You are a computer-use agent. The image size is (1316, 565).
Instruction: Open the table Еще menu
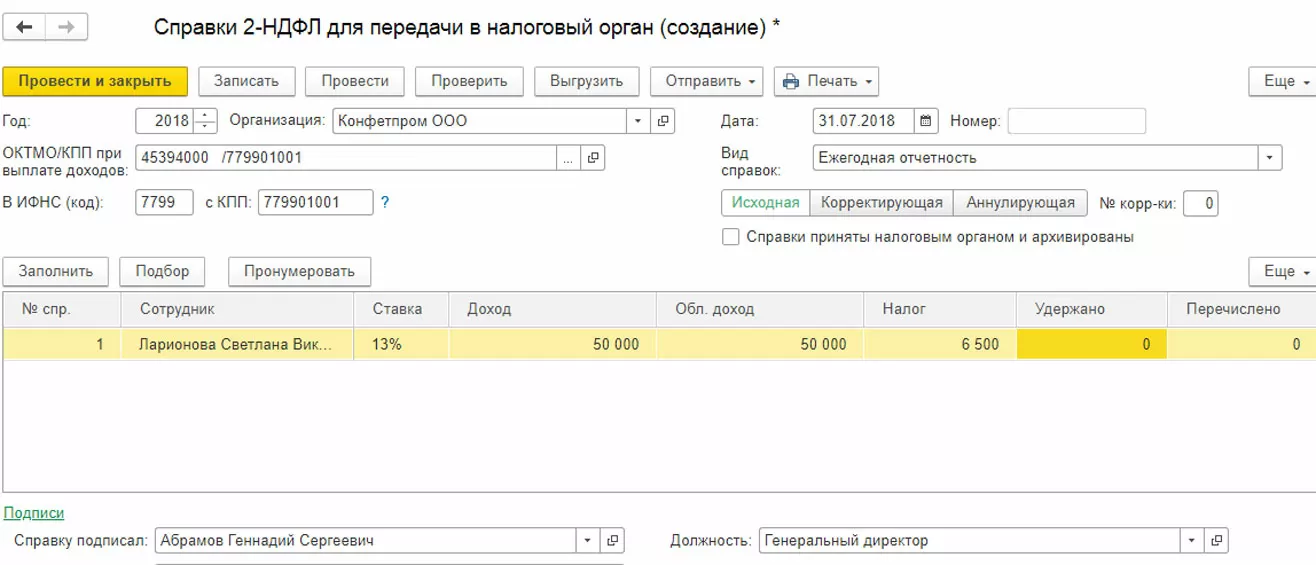(x=1284, y=271)
